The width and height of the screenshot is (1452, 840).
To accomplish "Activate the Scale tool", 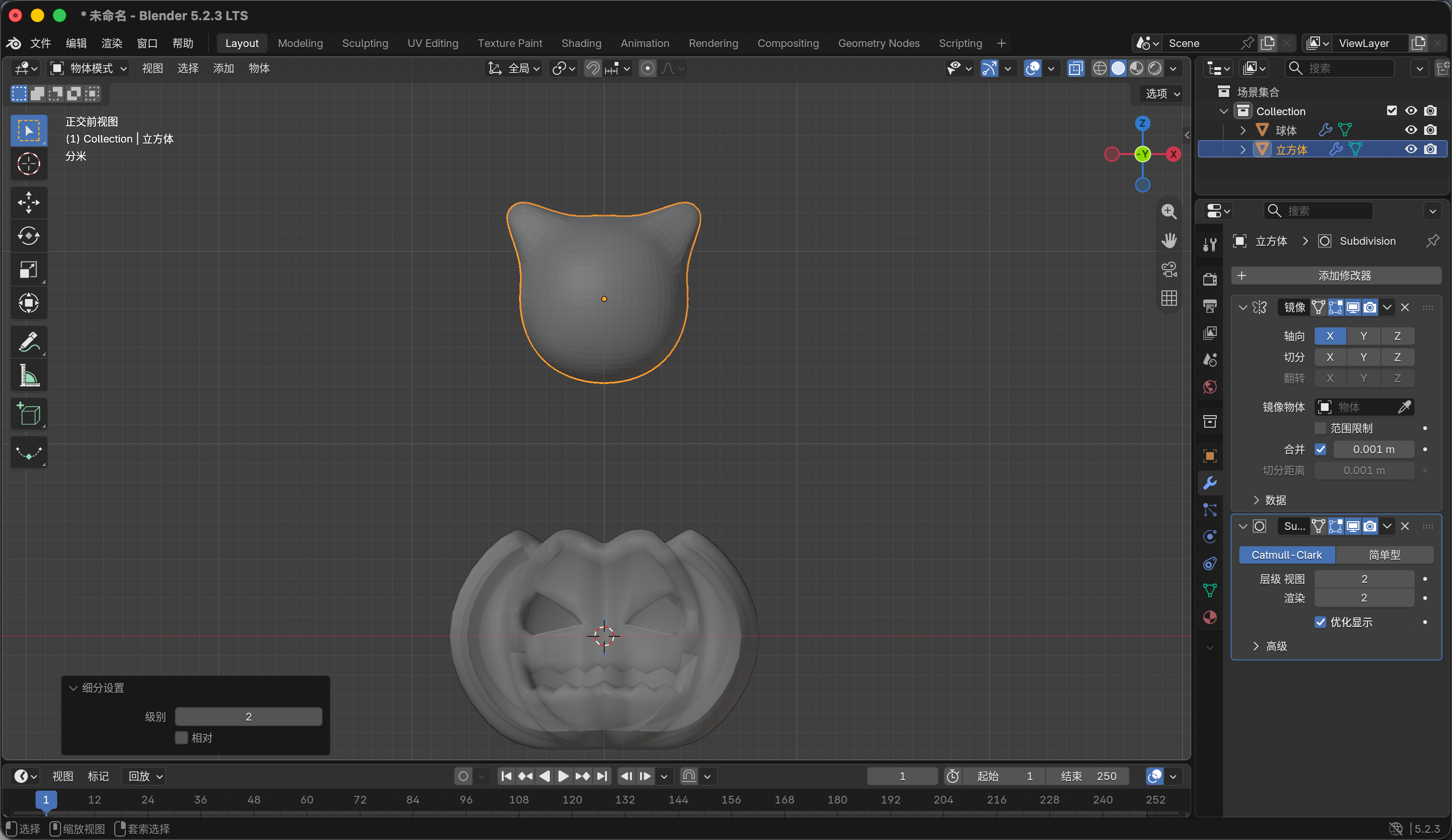I will [x=29, y=269].
